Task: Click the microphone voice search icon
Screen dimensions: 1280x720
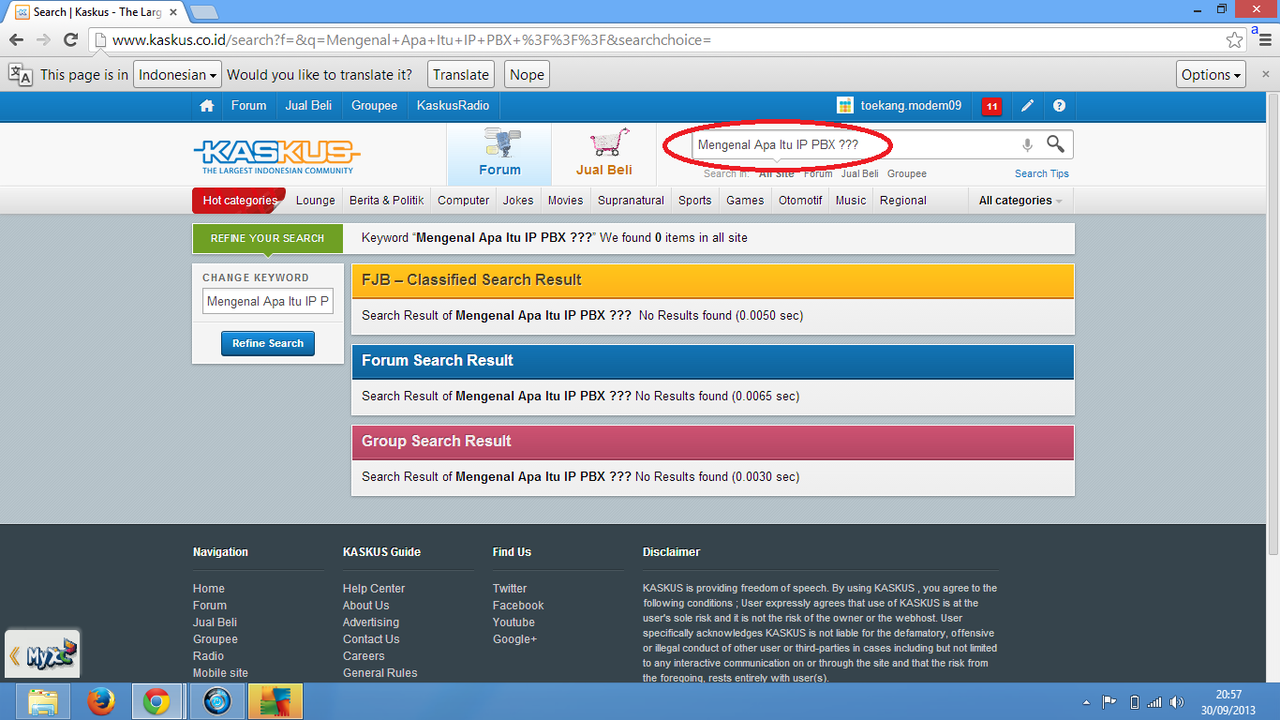Action: (x=1027, y=145)
